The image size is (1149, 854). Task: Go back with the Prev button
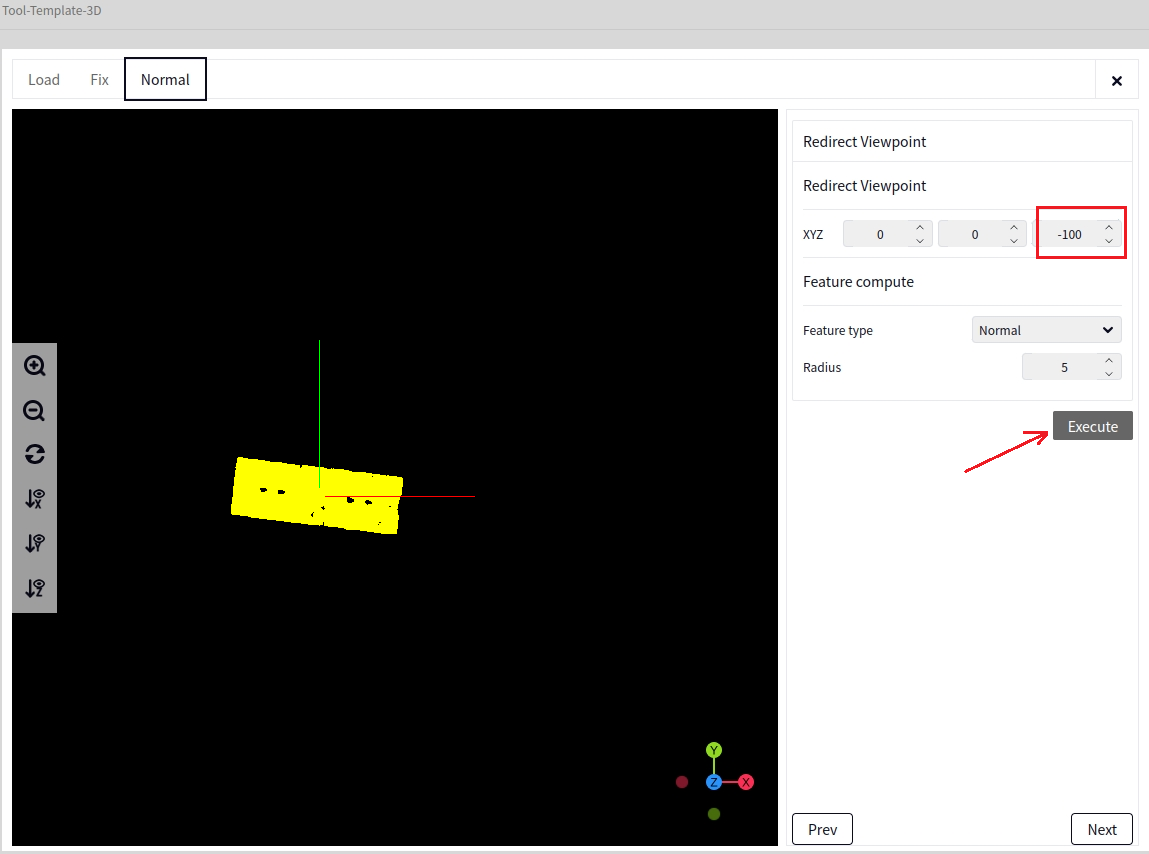tap(822, 829)
